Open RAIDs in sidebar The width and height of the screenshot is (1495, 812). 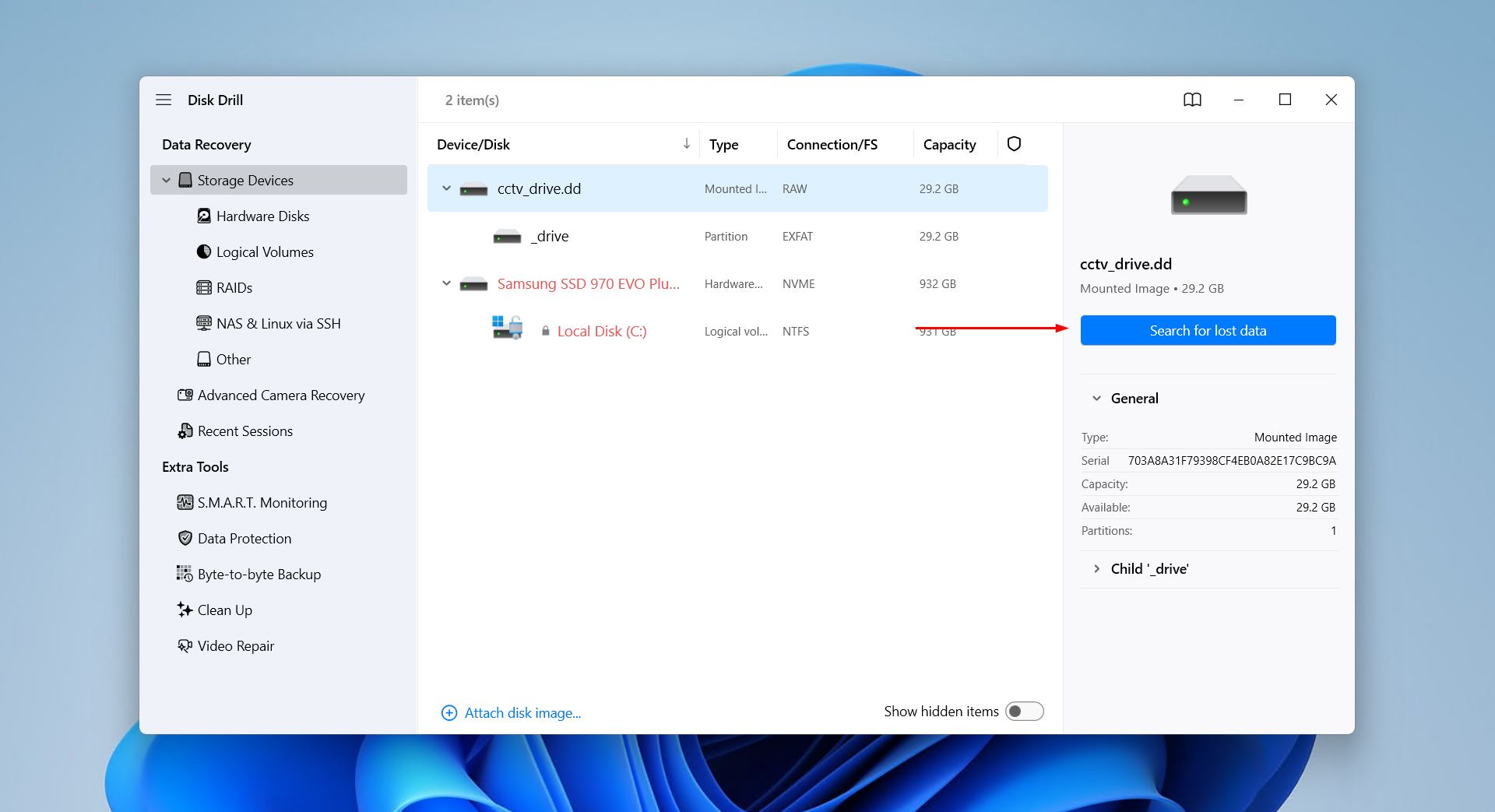pyautogui.click(x=234, y=287)
